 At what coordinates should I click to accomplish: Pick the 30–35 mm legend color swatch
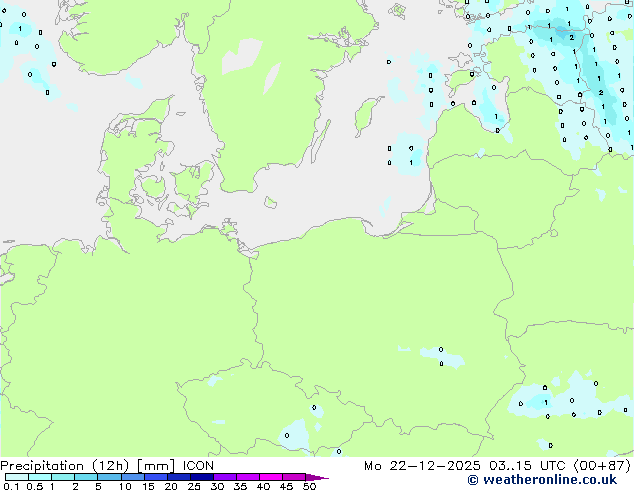224,477
